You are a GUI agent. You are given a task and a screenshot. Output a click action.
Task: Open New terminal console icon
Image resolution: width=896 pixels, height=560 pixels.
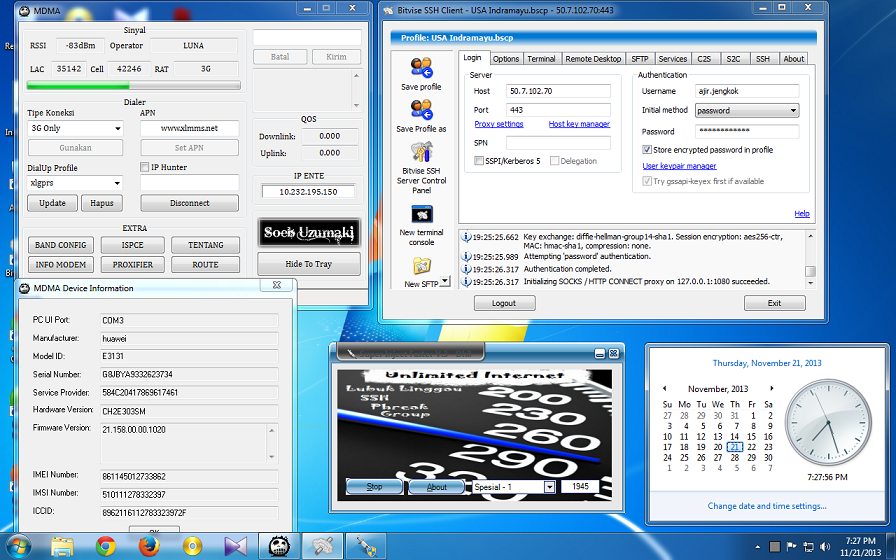[422, 214]
